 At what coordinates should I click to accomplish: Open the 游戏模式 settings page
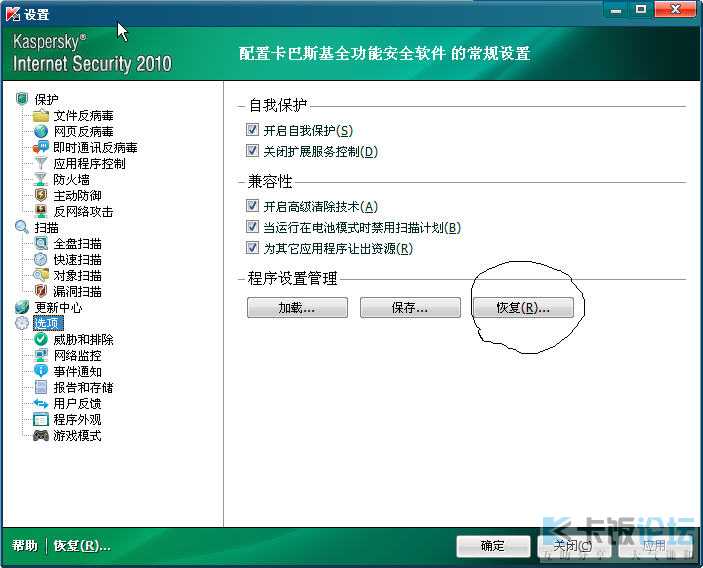point(78,435)
